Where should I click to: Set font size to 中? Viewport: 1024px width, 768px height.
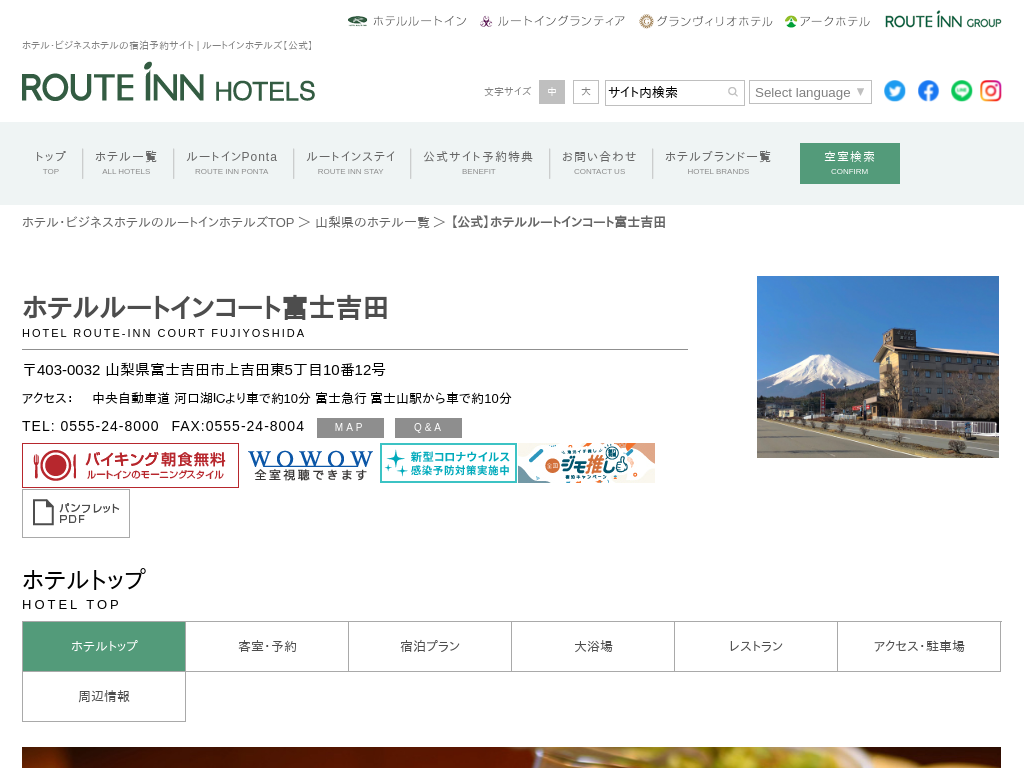point(552,92)
